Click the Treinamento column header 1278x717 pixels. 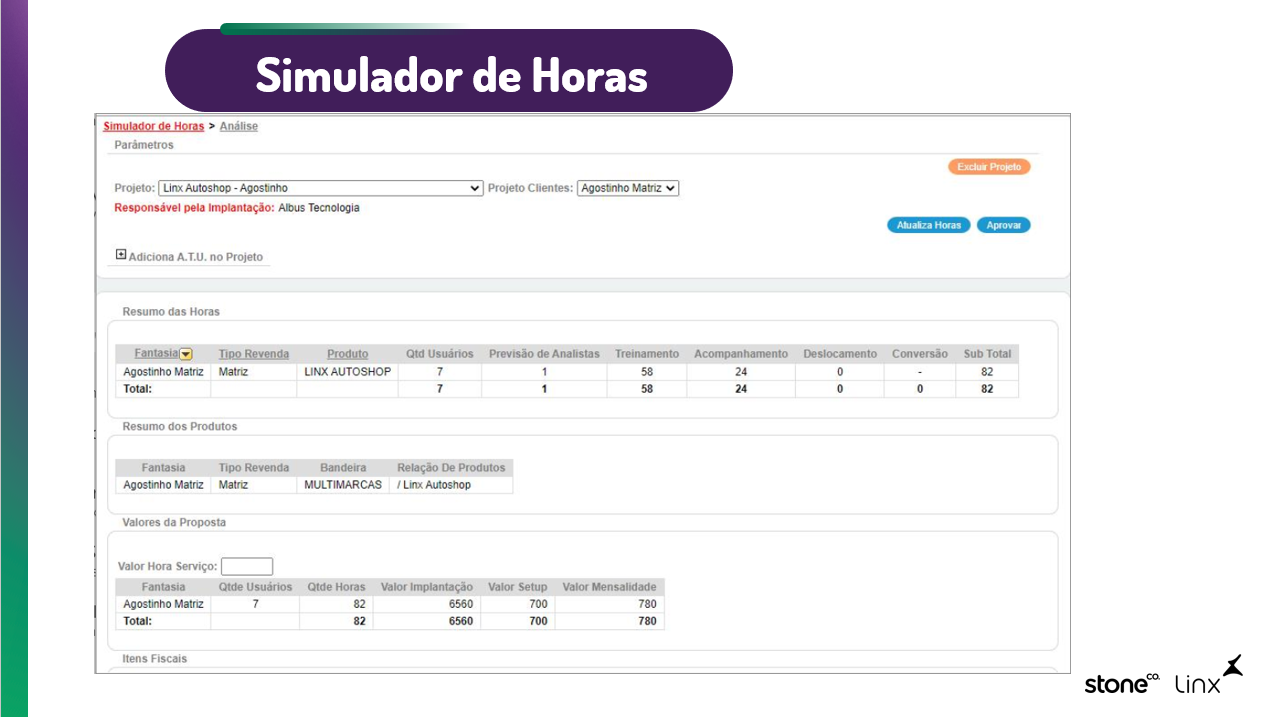coord(647,354)
